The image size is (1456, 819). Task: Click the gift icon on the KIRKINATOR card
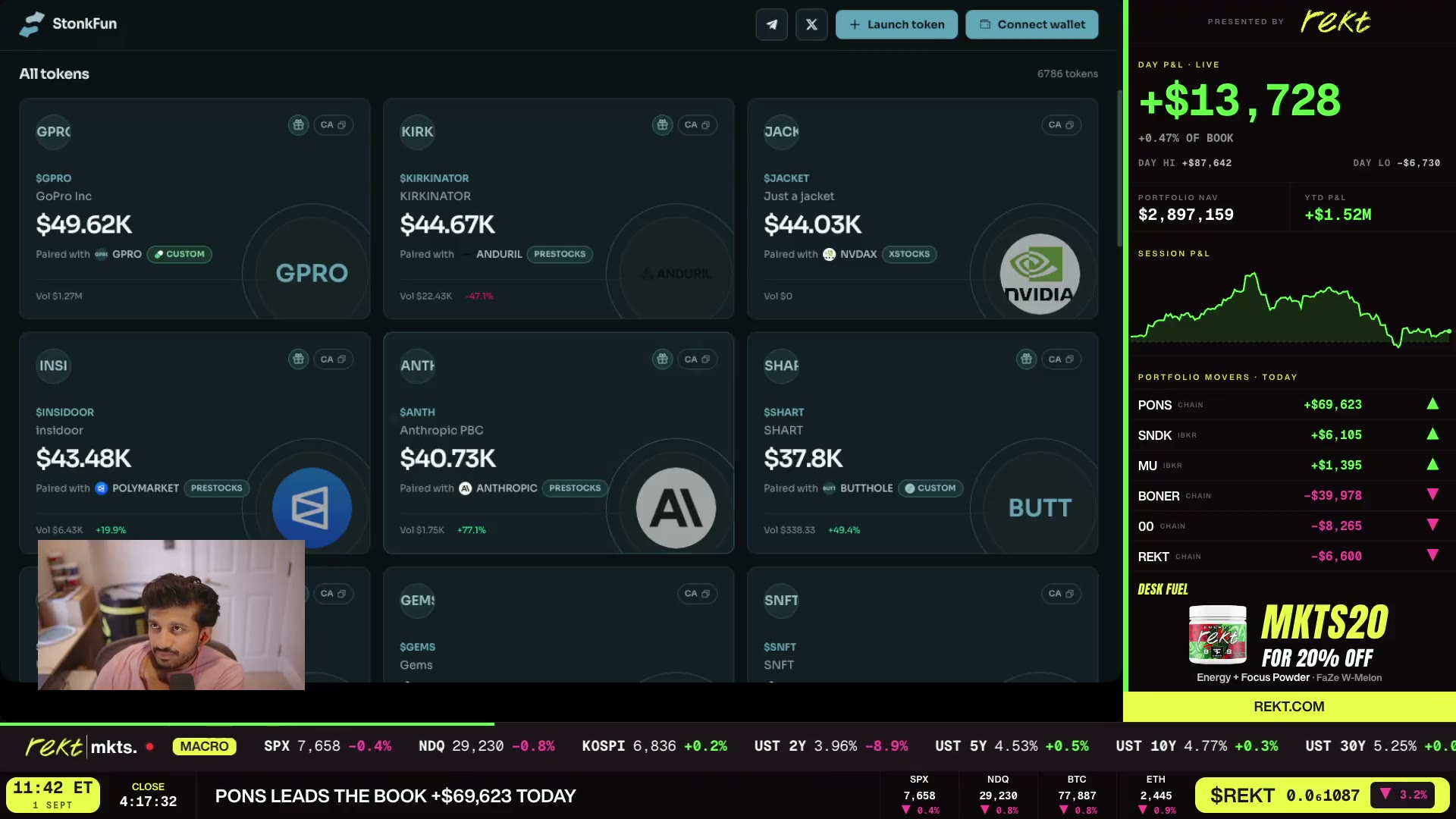coord(662,125)
